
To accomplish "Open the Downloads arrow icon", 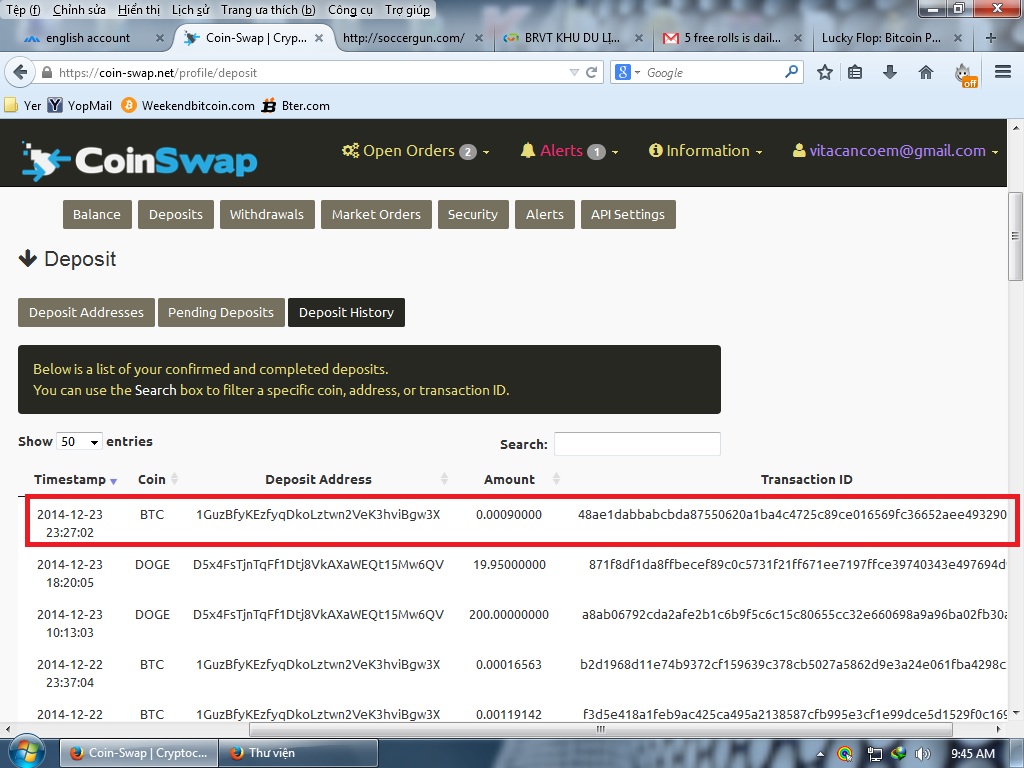I will click(889, 72).
